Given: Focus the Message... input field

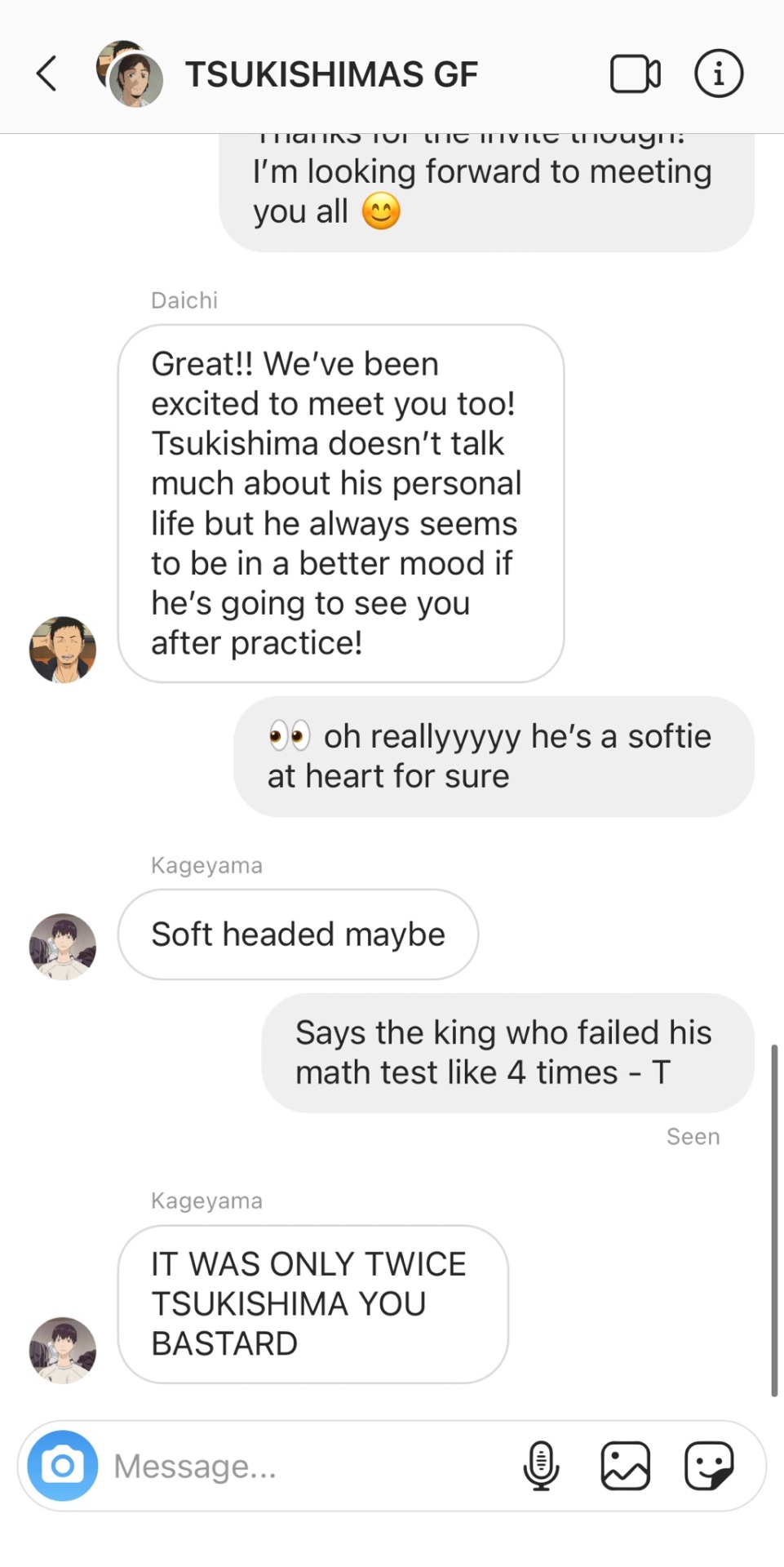Looking at the screenshot, I should point(310,1466).
